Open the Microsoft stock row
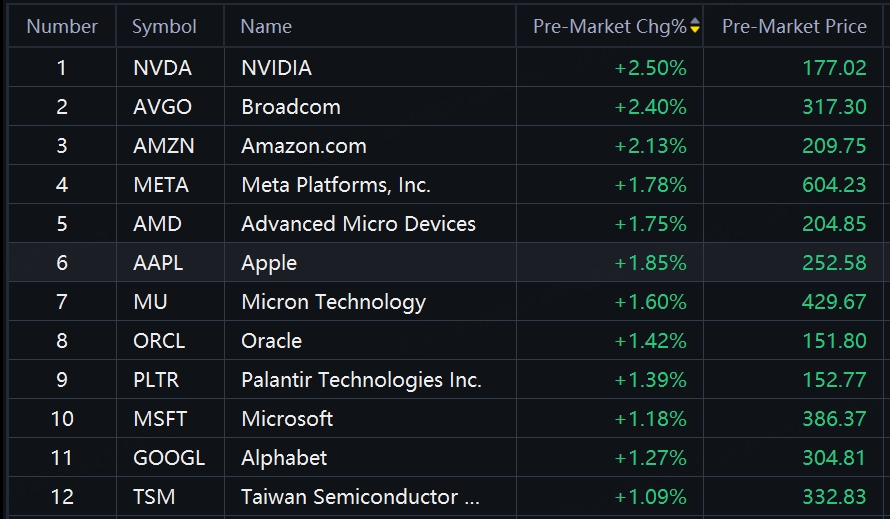The height and width of the screenshot is (519, 890). (x=287, y=419)
